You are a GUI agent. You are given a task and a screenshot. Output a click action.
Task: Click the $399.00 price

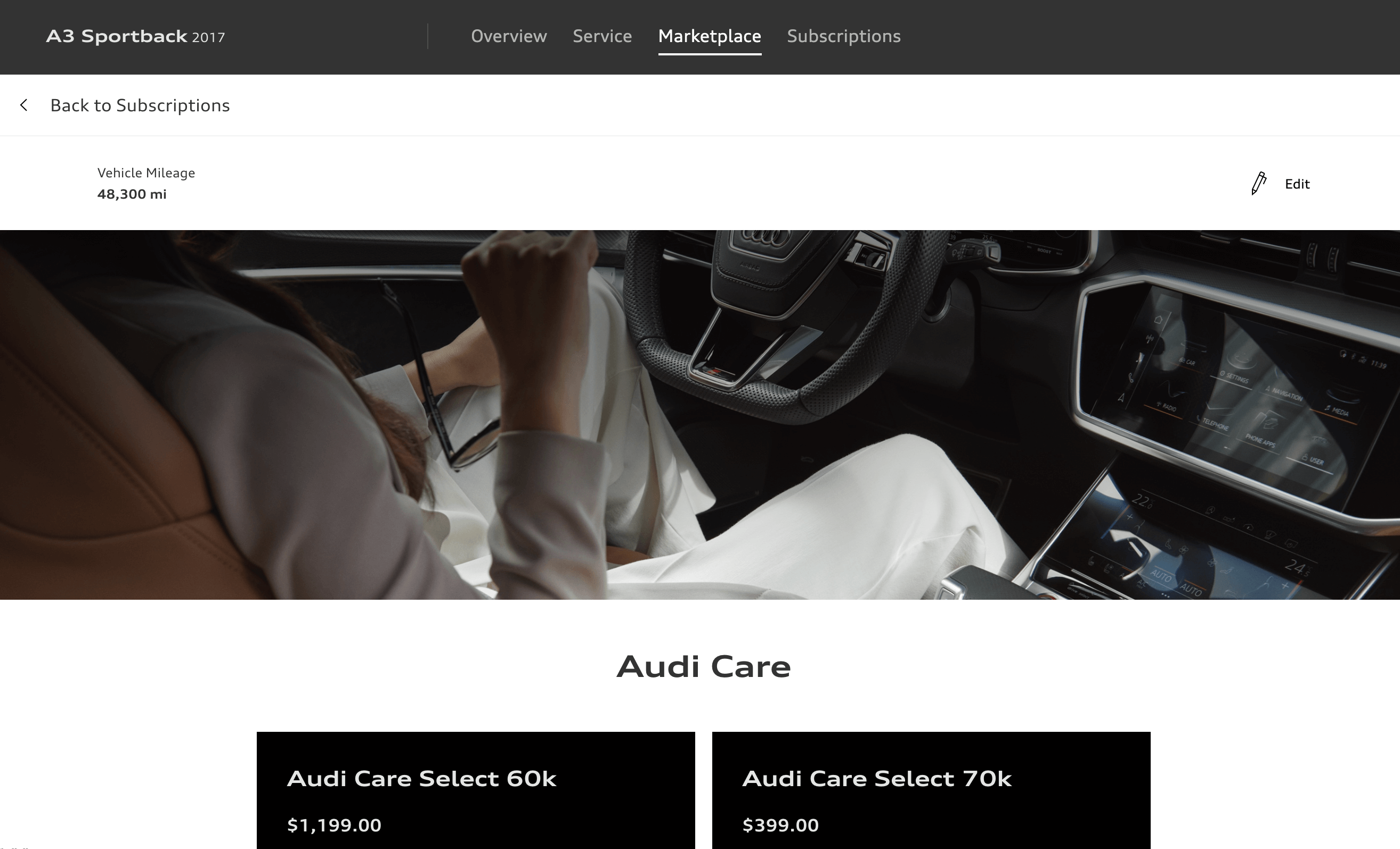780,825
